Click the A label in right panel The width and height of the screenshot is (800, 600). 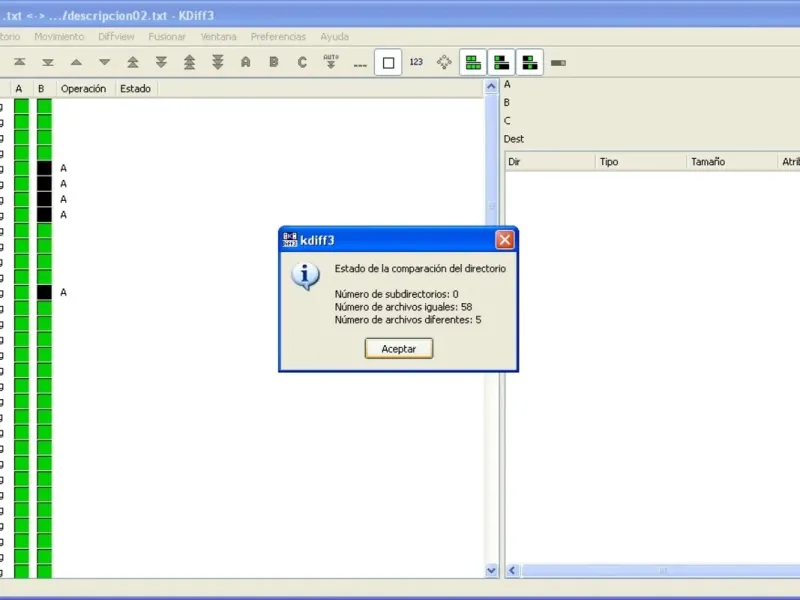tap(507, 84)
